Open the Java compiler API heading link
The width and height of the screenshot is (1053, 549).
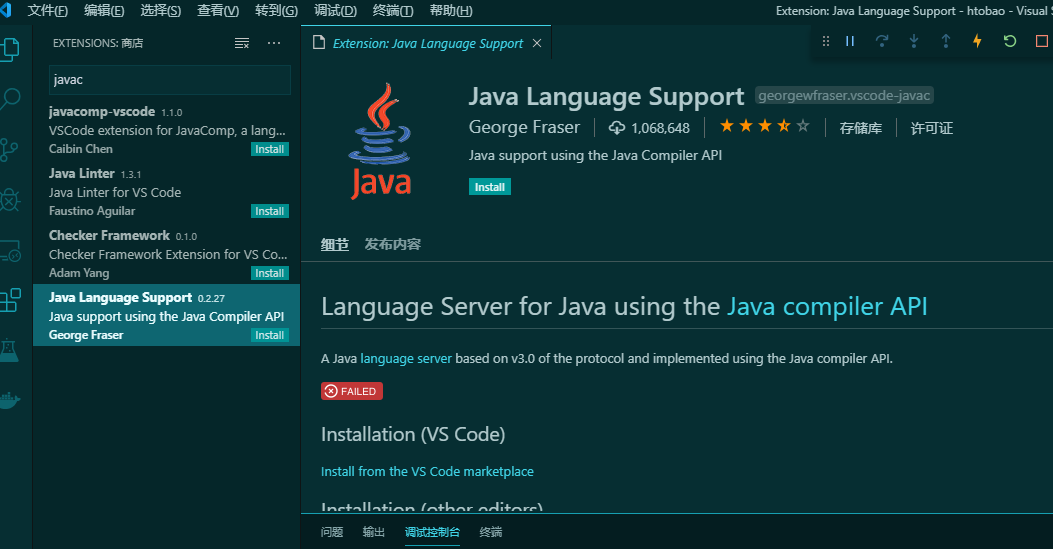pos(827,306)
